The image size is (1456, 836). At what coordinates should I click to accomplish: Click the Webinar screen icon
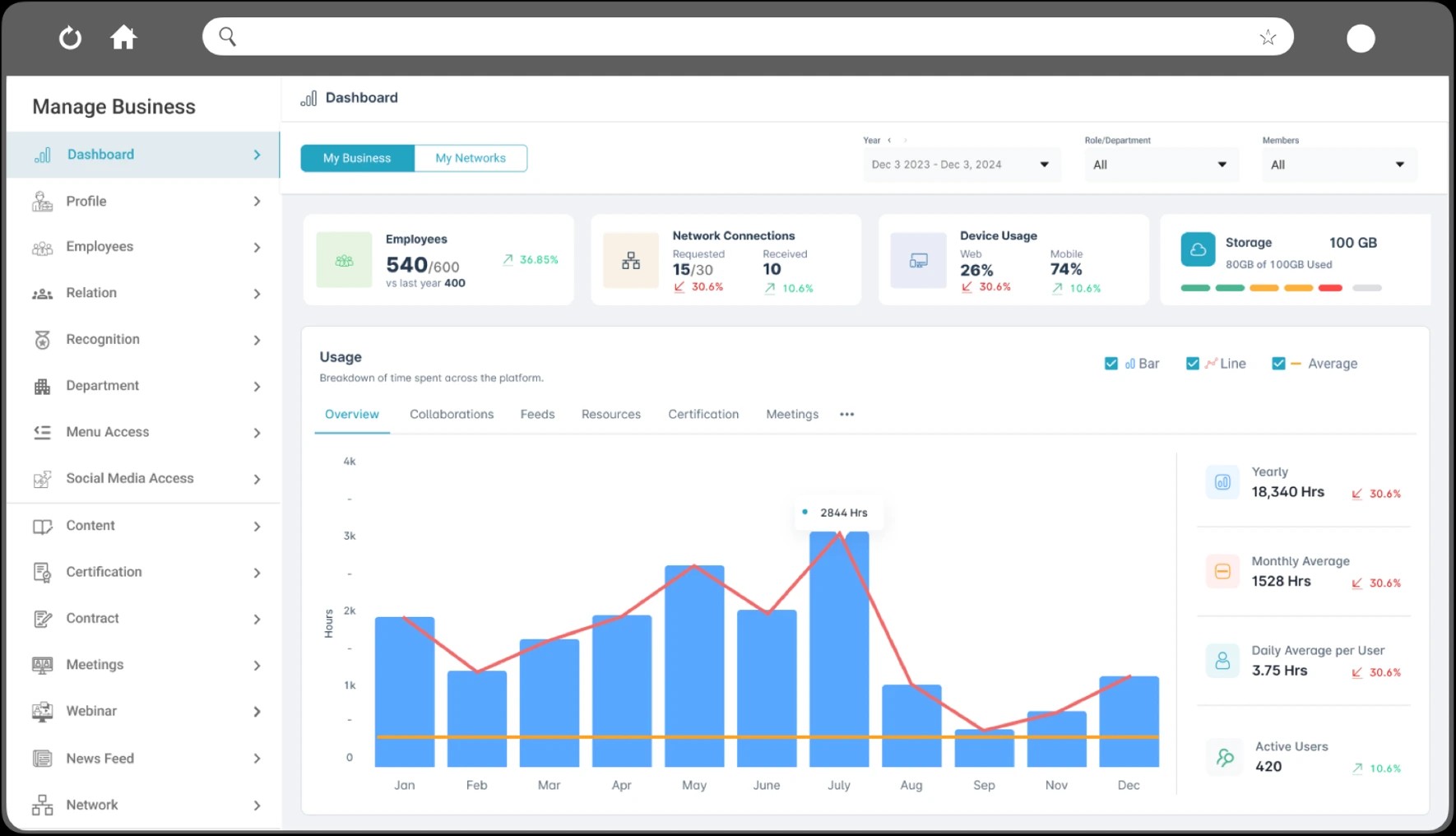(41, 711)
